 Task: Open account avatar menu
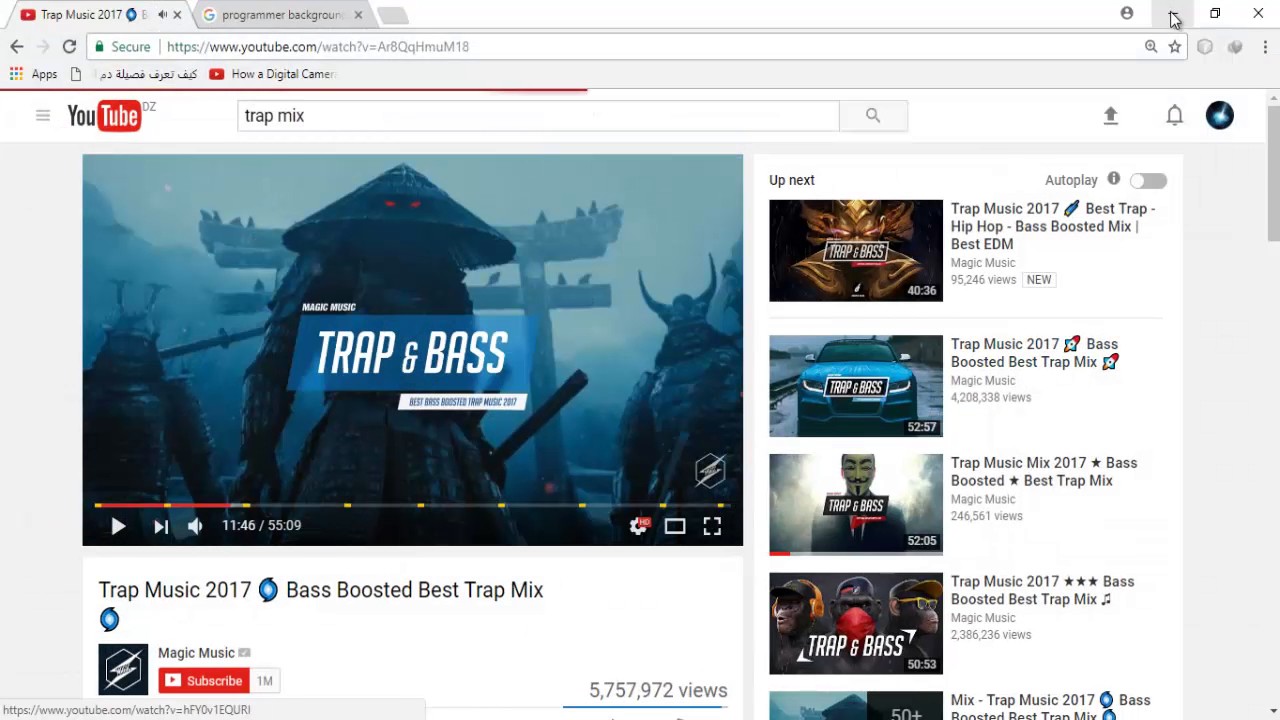tap(1220, 116)
